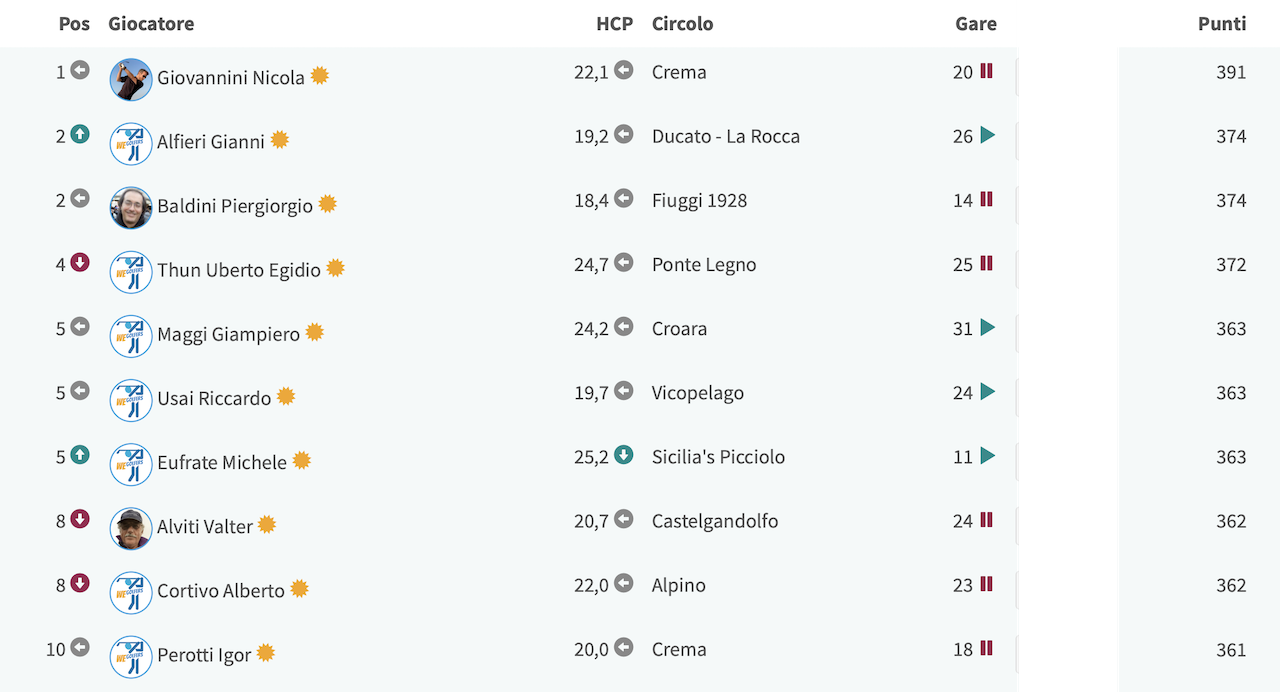Screen dimensions: 1280x692
Task: Click the red pause icon in Giovannini Nicola's Gare column
Action: [987, 71]
